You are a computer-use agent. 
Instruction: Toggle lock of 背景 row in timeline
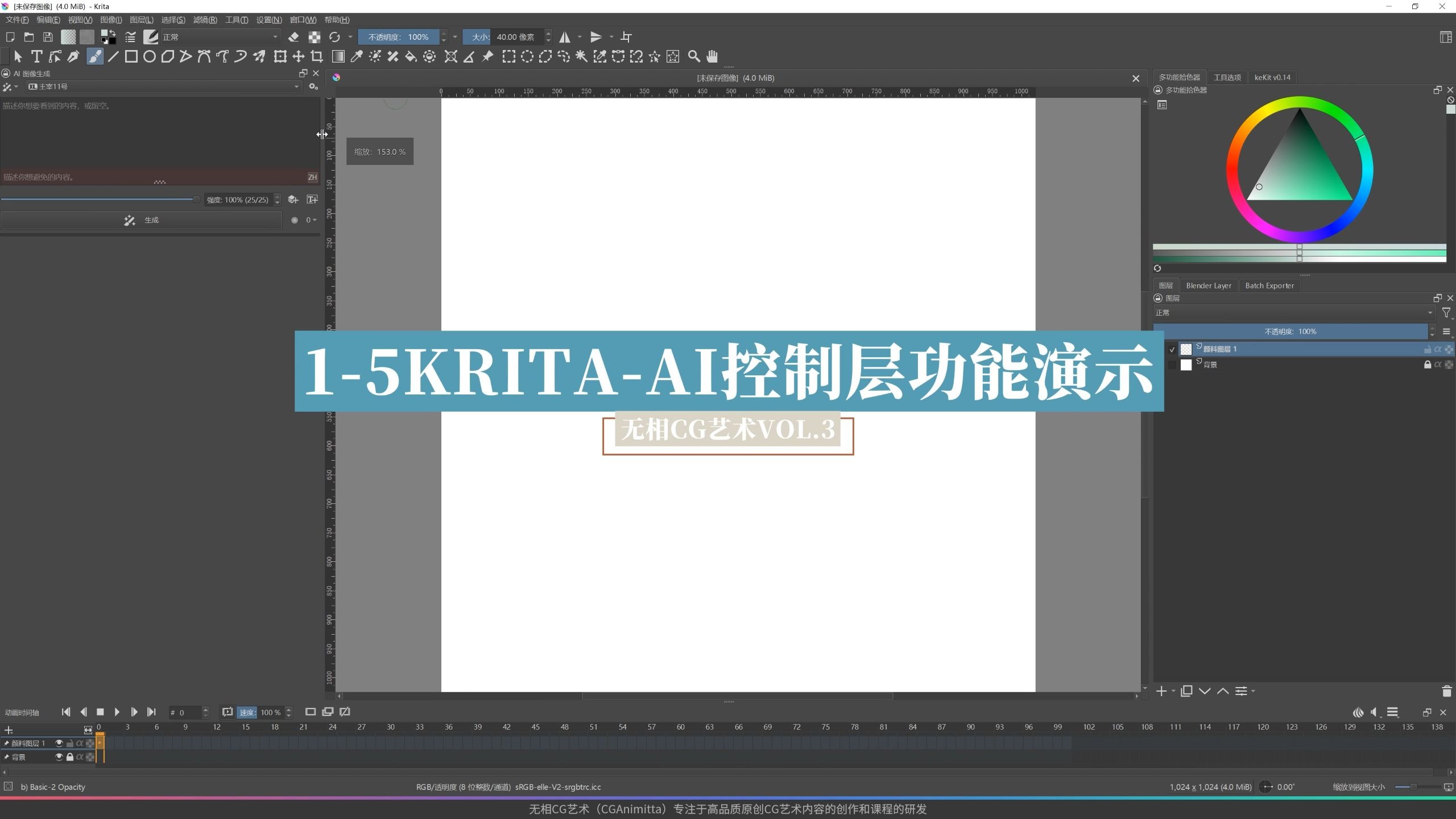click(69, 757)
